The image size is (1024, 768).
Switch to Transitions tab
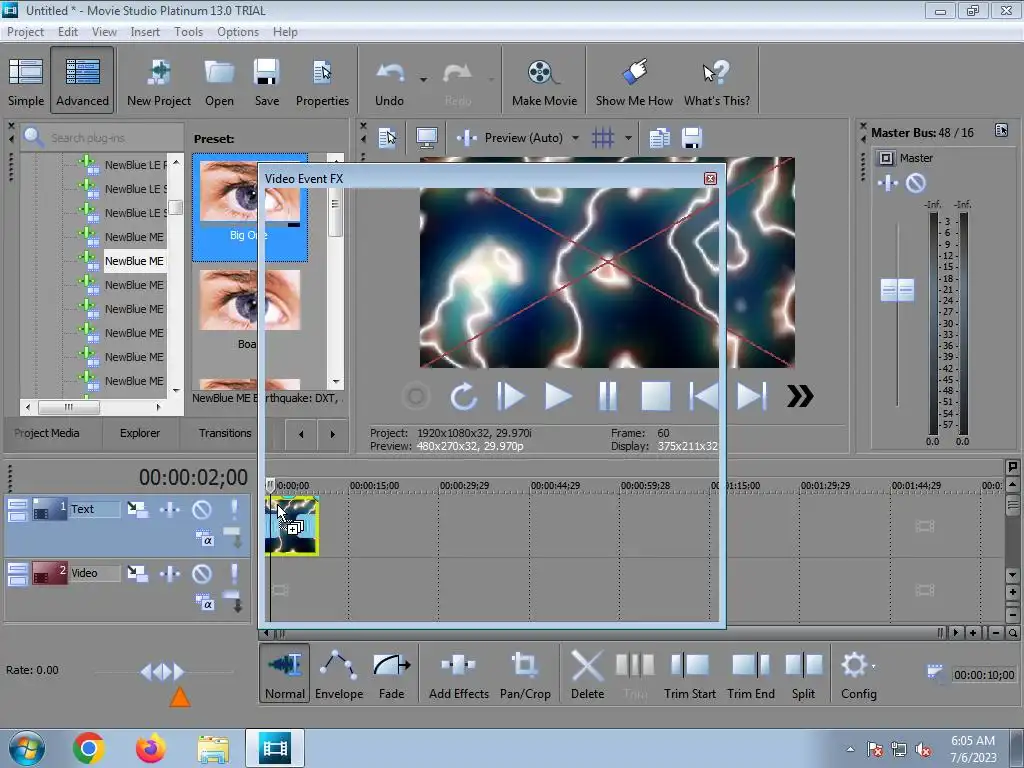point(225,433)
